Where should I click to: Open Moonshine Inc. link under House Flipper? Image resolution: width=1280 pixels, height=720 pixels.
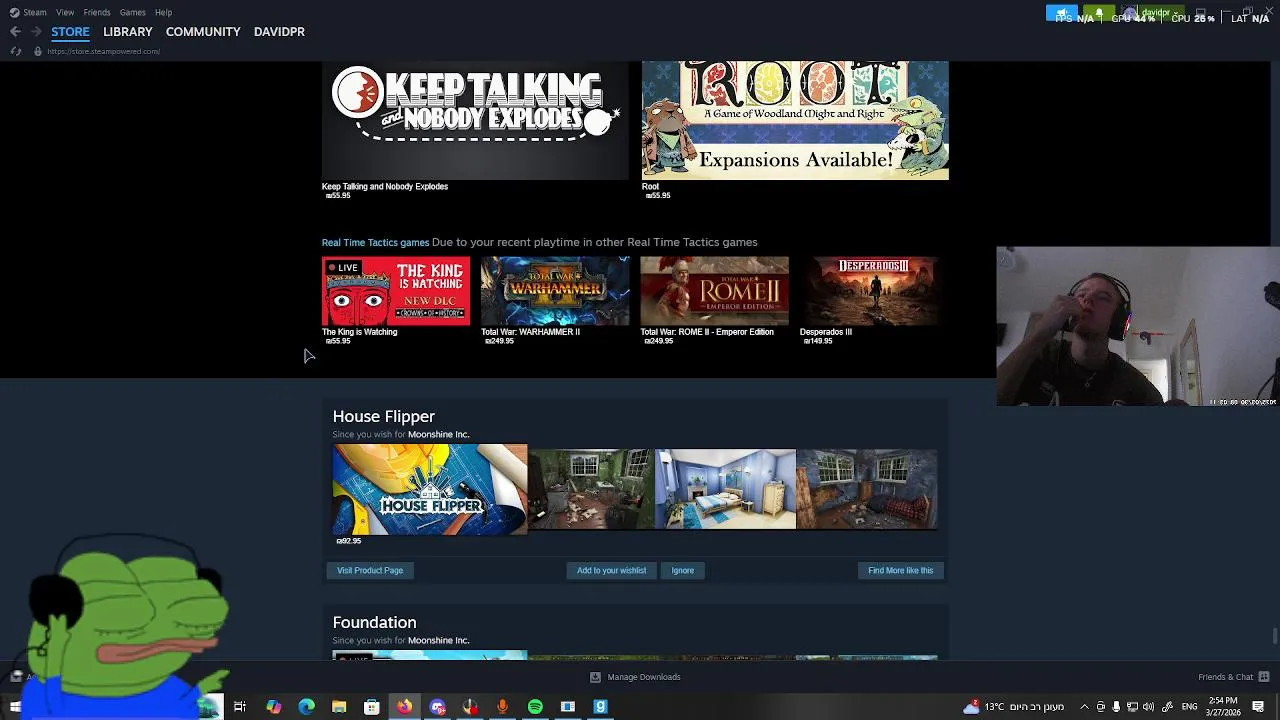coord(438,434)
